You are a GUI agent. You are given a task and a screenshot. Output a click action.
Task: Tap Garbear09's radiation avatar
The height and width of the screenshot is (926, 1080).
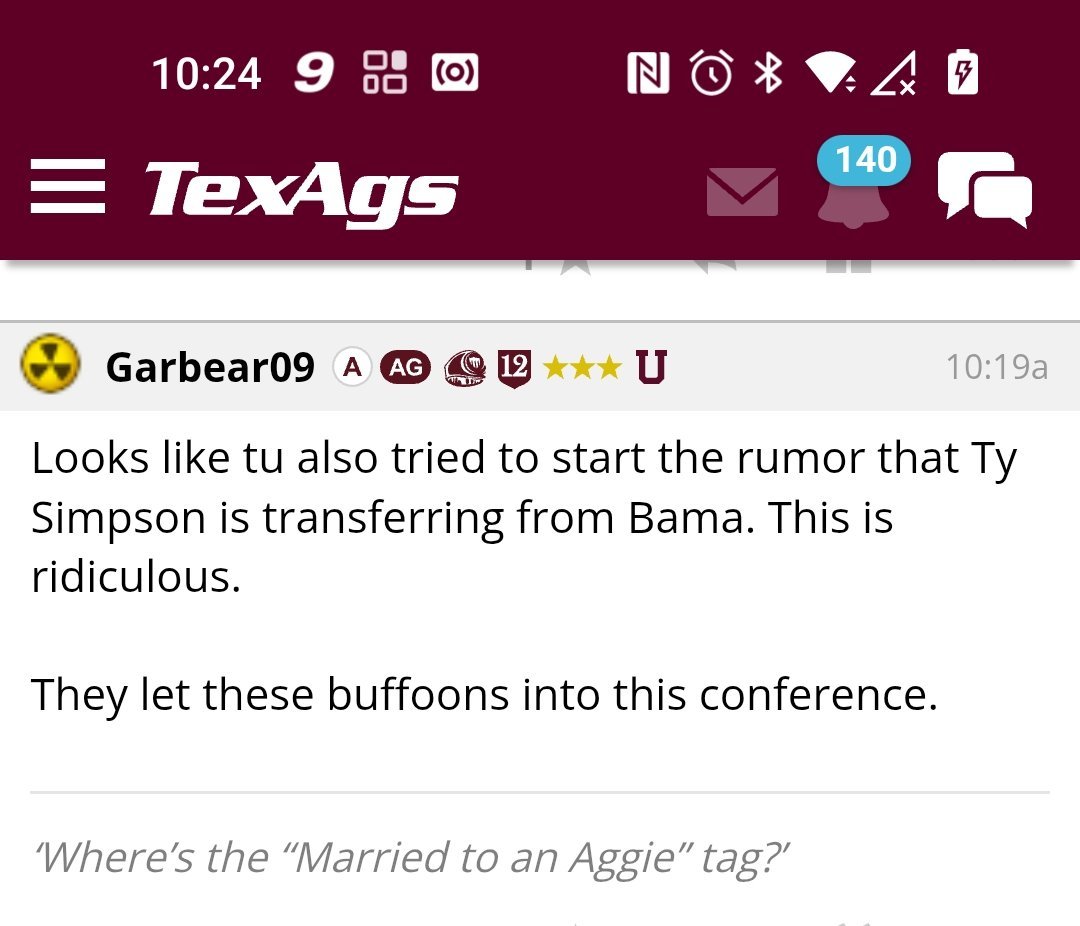(x=50, y=366)
